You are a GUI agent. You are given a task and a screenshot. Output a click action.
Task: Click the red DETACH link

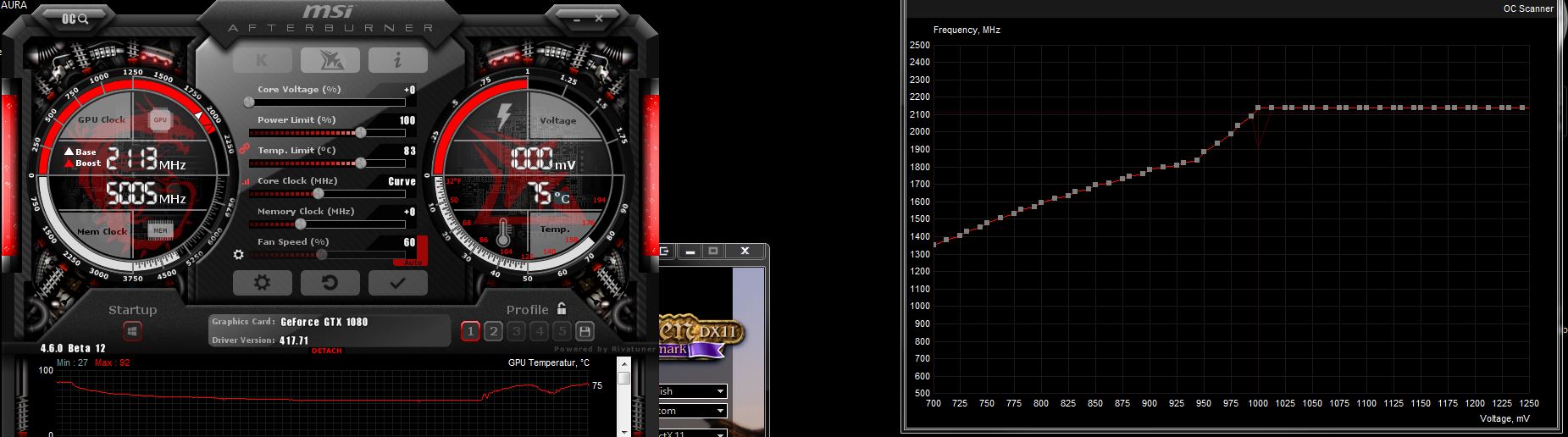(x=327, y=351)
